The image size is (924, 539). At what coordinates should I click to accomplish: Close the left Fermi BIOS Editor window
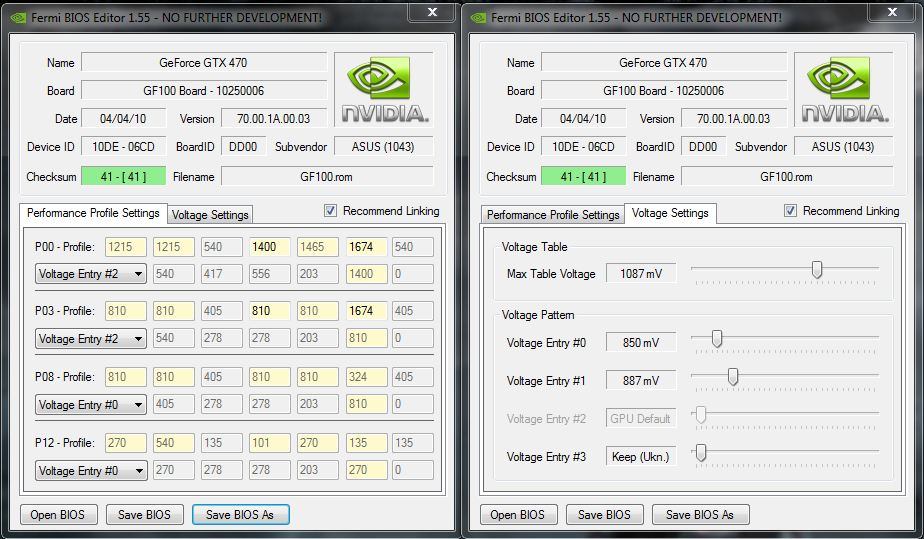[x=432, y=12]
